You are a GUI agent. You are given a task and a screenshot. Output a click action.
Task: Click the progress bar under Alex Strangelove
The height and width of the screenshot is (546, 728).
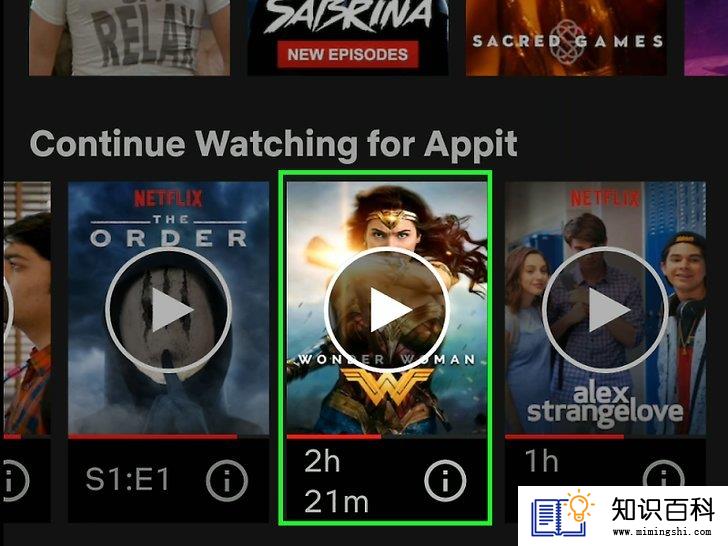pyautogui.click(x=605, y=436)
